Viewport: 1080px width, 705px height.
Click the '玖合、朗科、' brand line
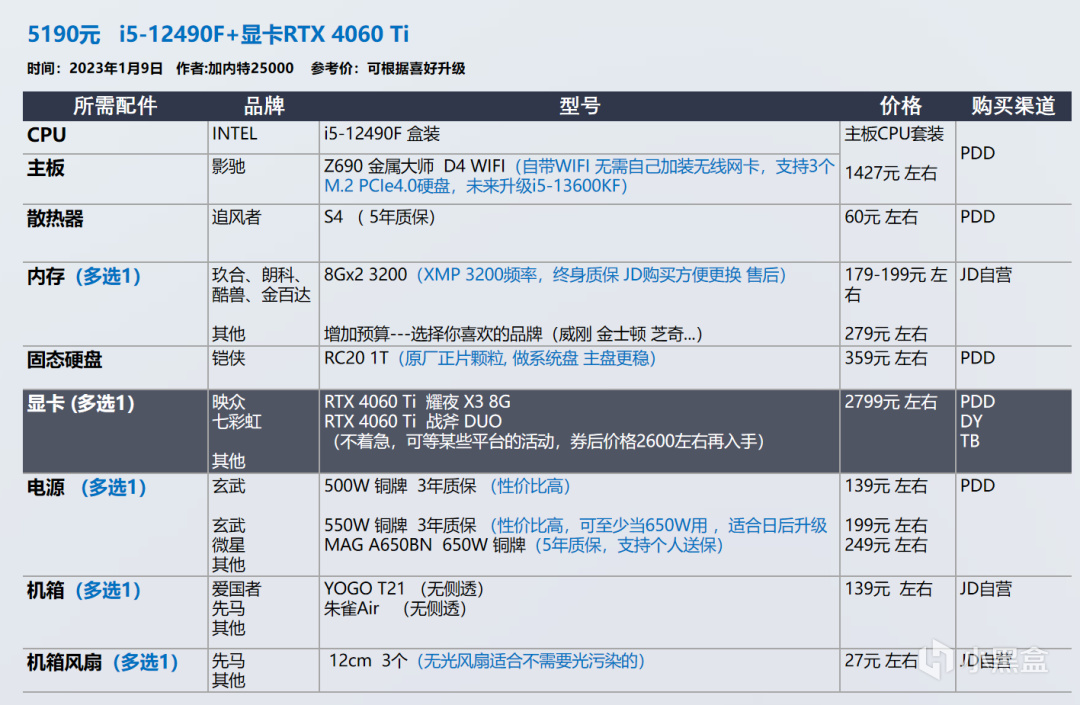[258, 275]
